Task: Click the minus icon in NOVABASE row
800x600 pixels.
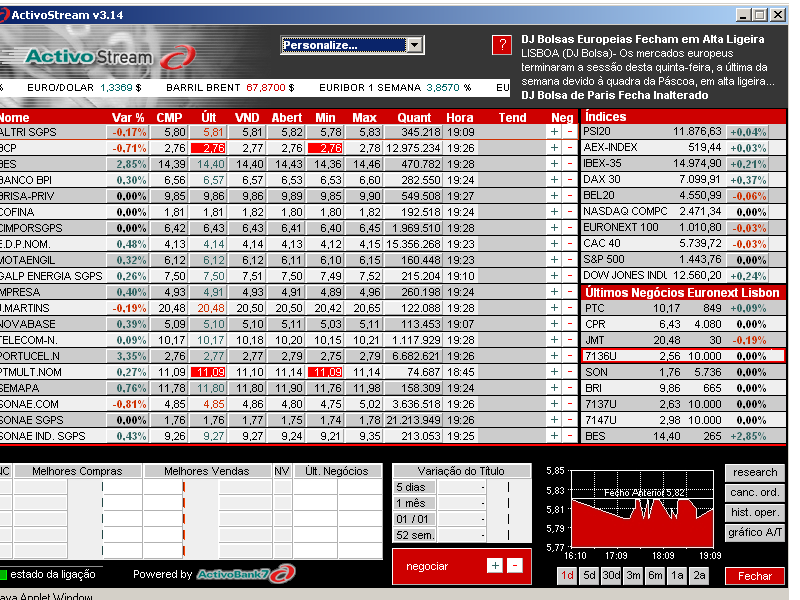Action: (x=569, y=323)
